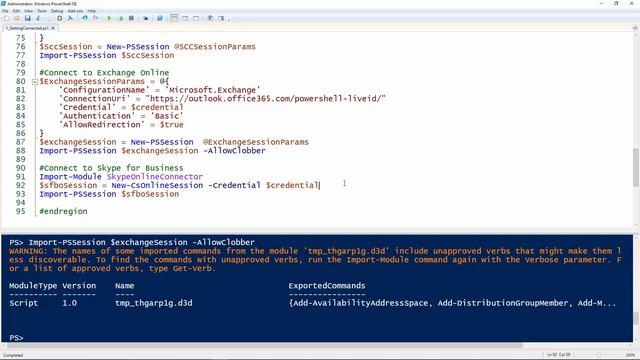The height and width of the screenshot is (360, 640).
Task: Click '@SCCSessionParams' on line 76
Action: pos(215,47)
